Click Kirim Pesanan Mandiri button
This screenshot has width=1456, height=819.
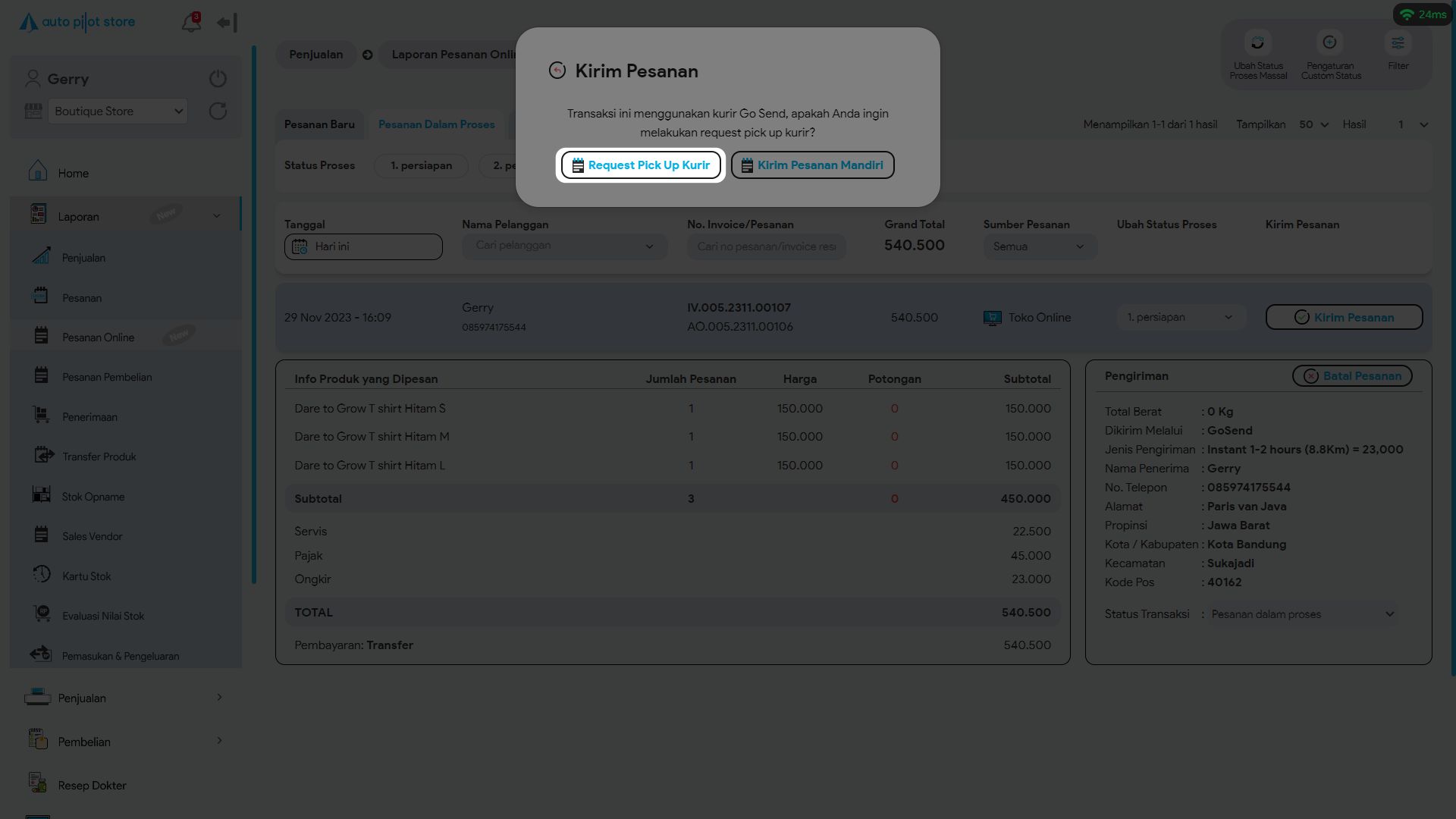812,165
